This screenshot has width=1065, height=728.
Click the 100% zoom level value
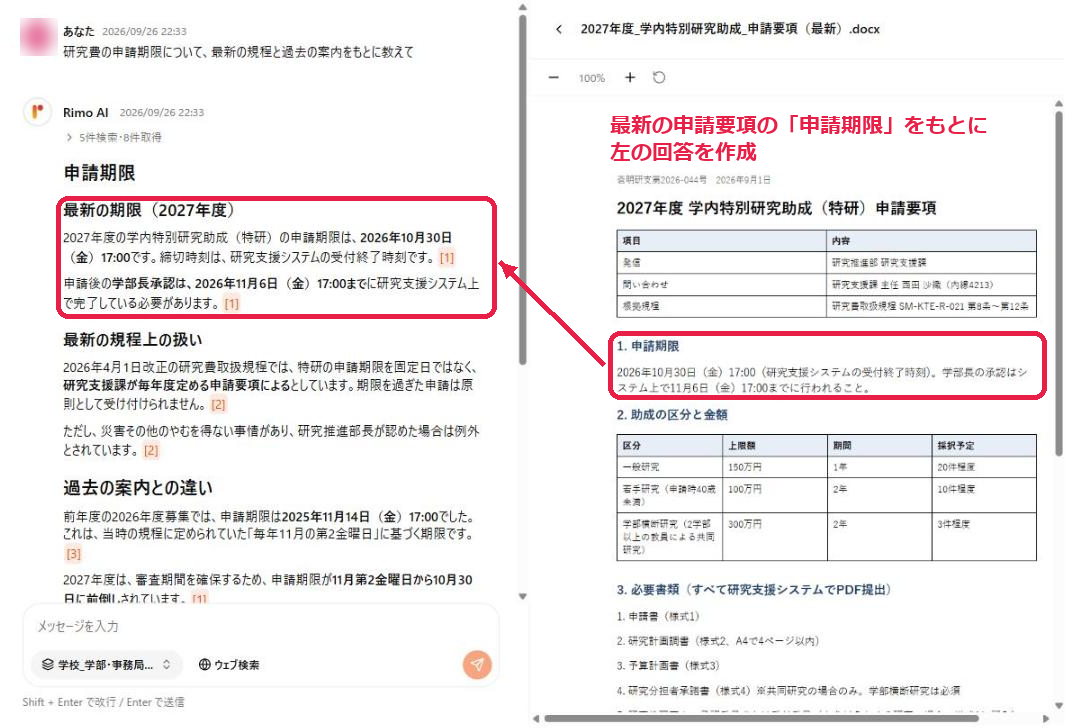click(x=592, y=78)
